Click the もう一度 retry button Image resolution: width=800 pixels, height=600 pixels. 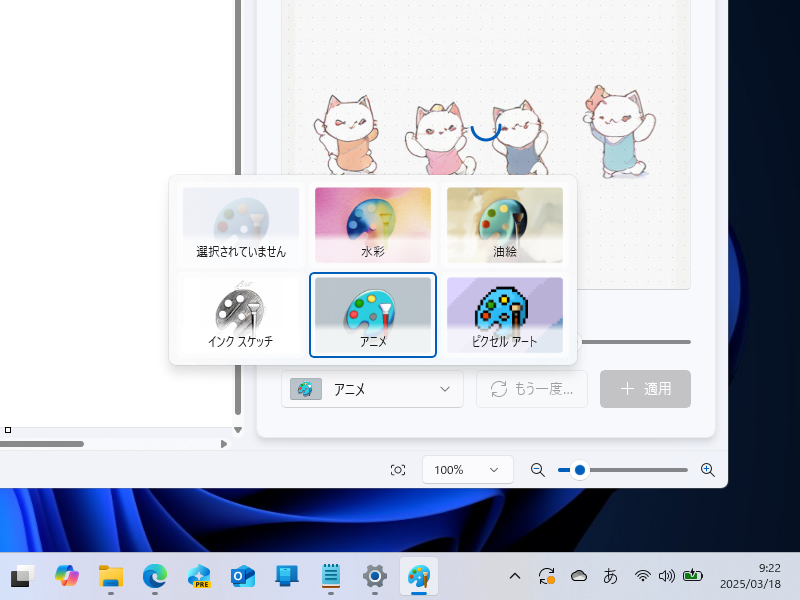click(532, 389)
